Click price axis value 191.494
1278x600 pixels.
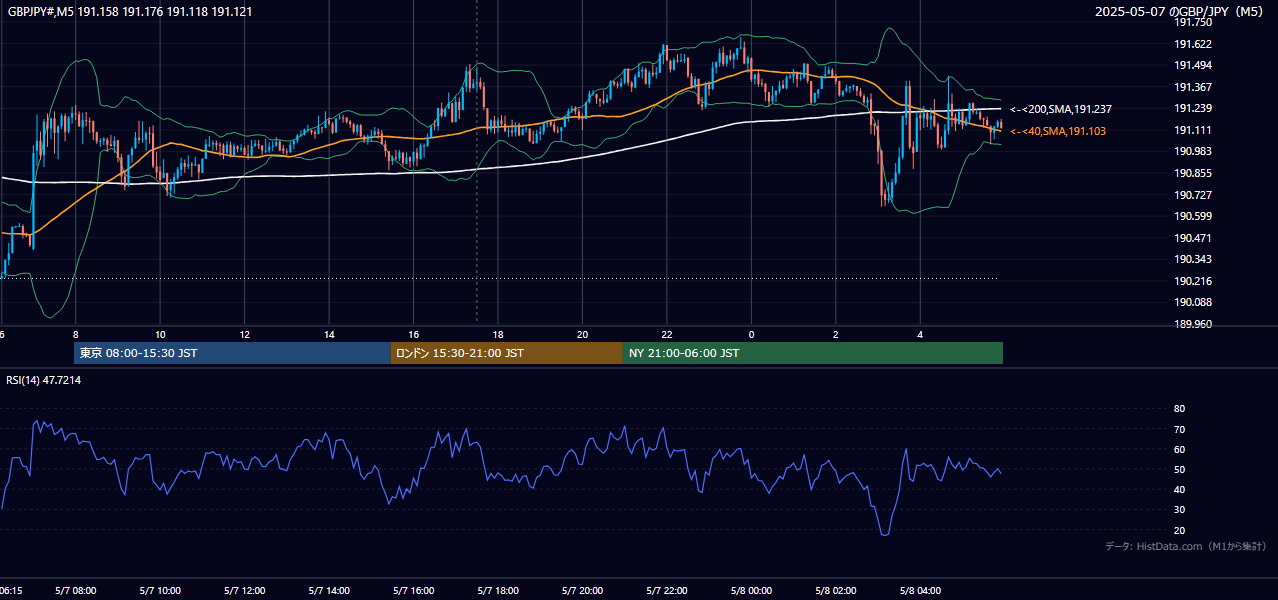click(1192, 65)
